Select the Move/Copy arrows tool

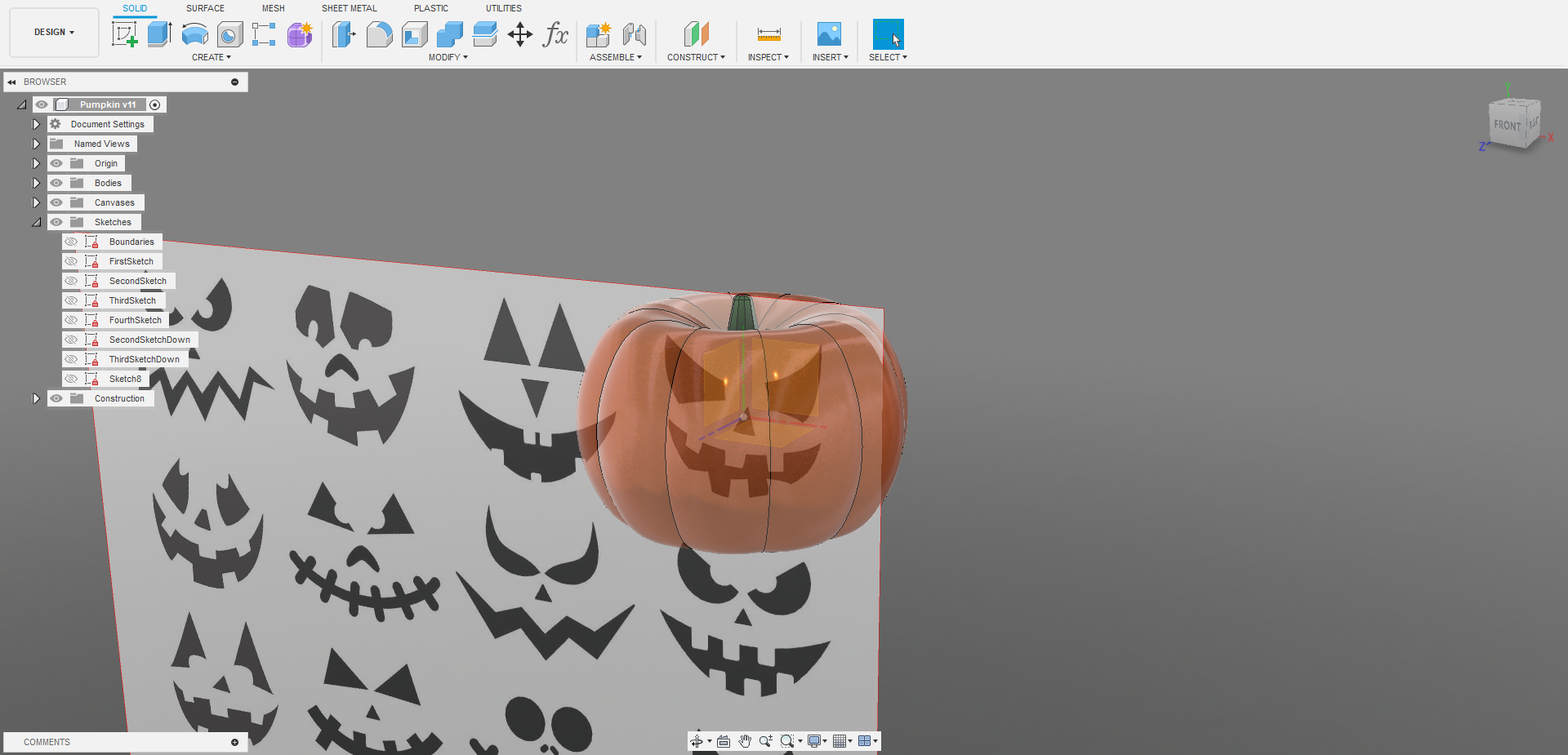coord(520,34)
